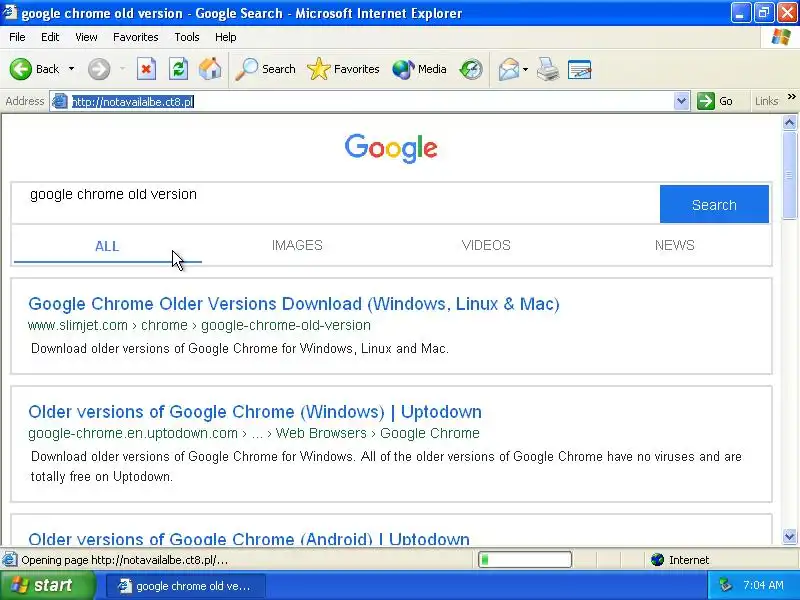
Task: Open the Help menu
Action: pos(226,37)
